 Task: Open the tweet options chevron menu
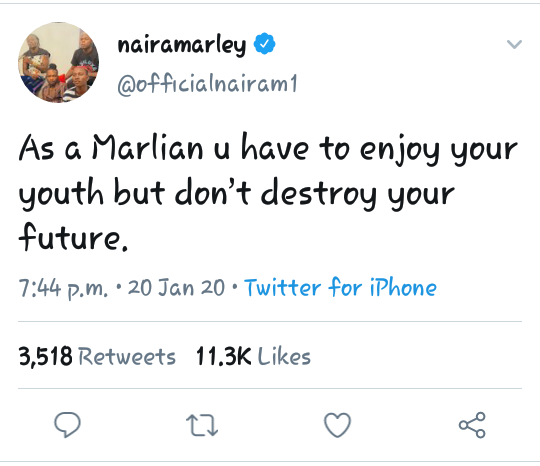point(515,44)
